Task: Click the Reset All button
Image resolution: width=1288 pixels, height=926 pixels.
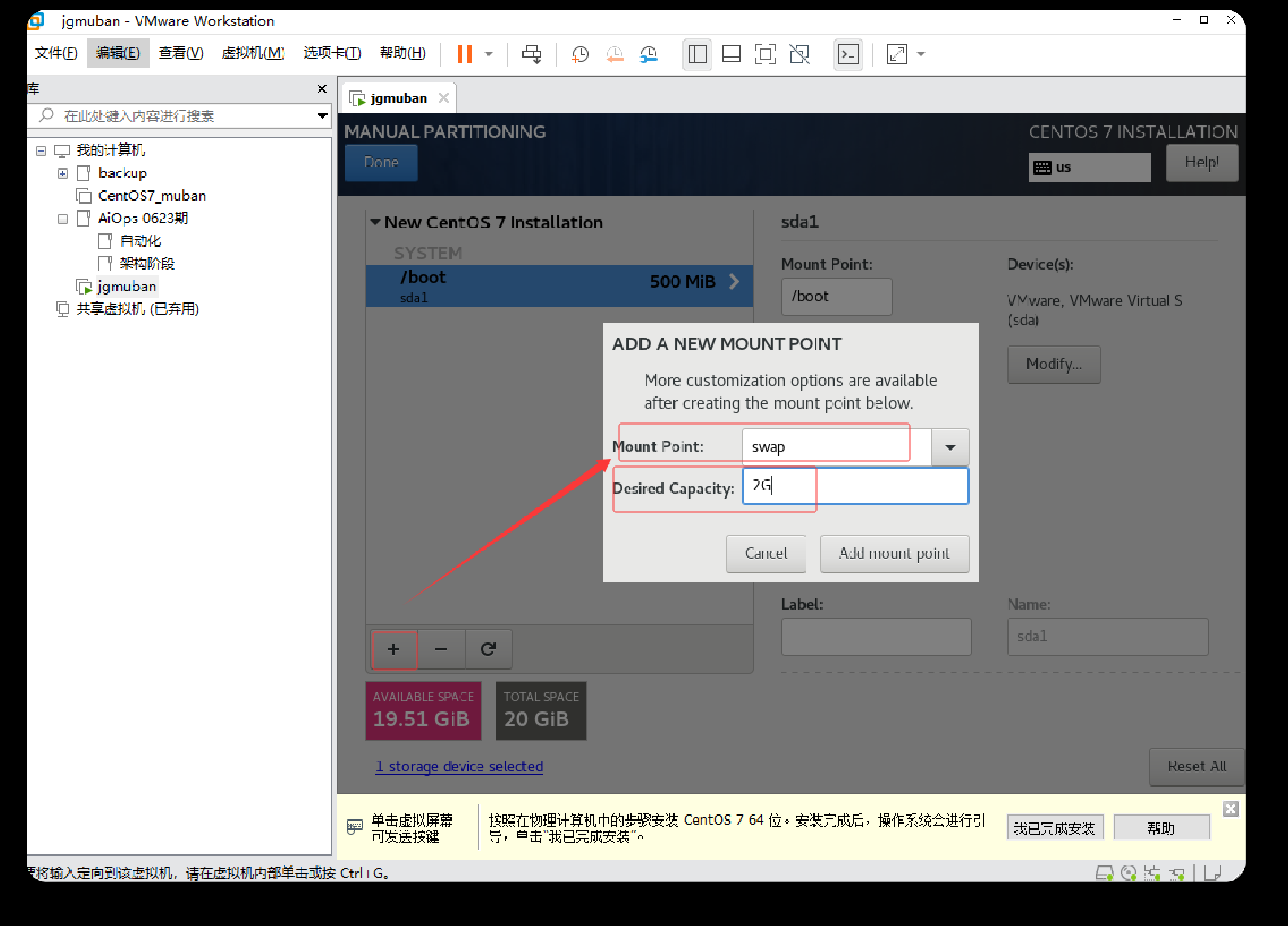Action: (x=1197, y=767)
